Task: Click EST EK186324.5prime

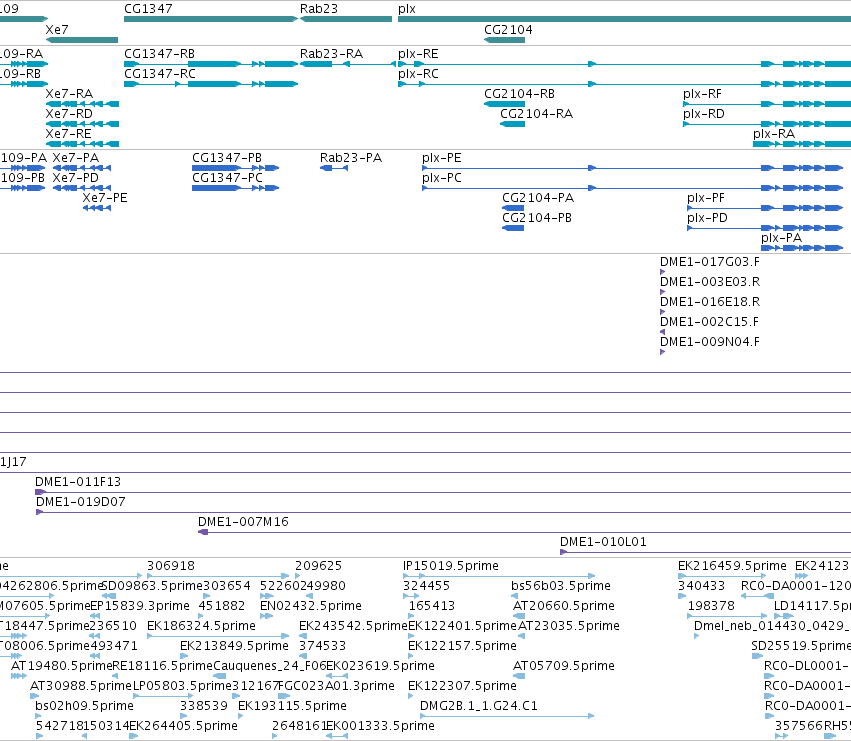Action: (x=218, y=636)
